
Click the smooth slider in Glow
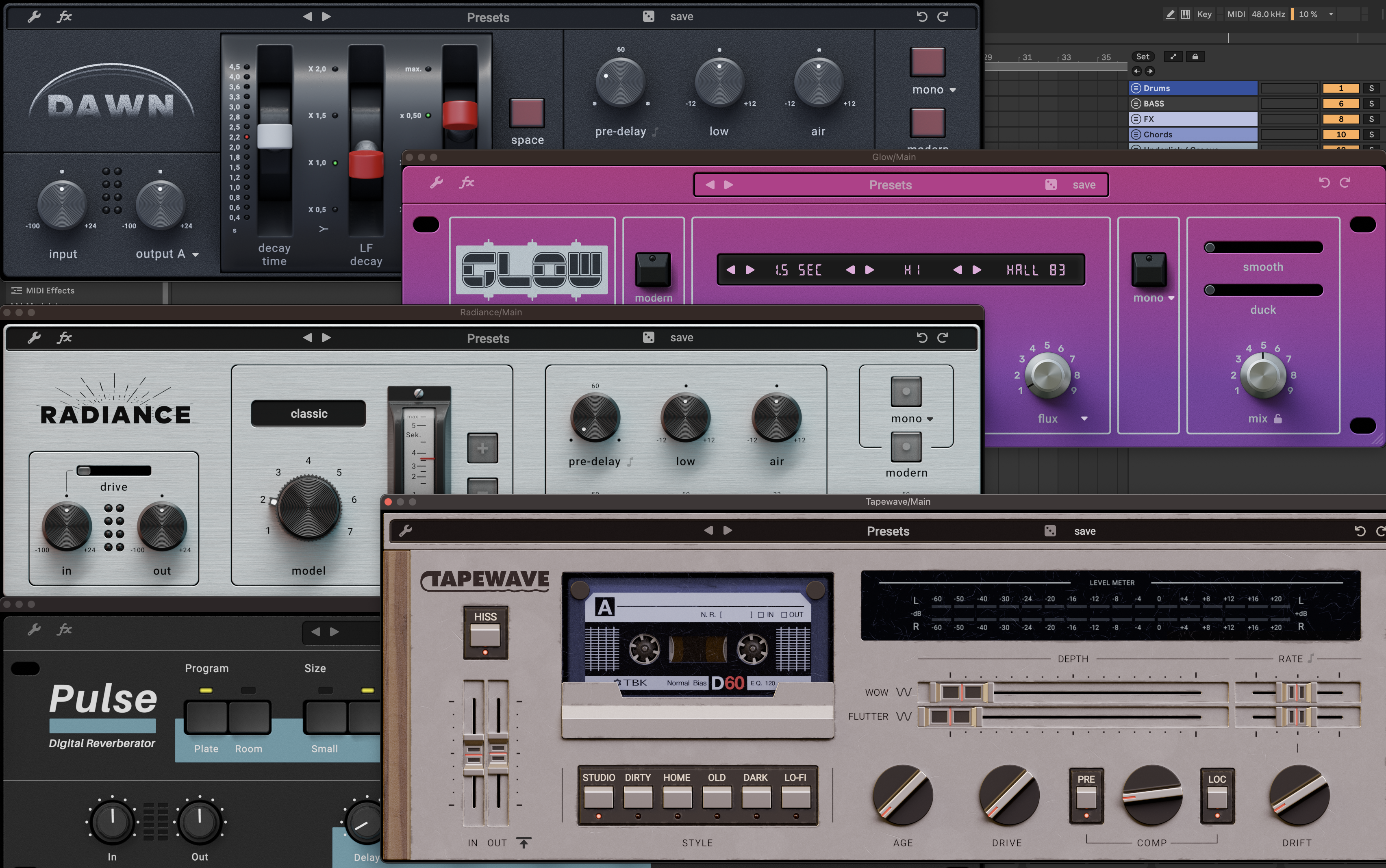coord(1263,247)
